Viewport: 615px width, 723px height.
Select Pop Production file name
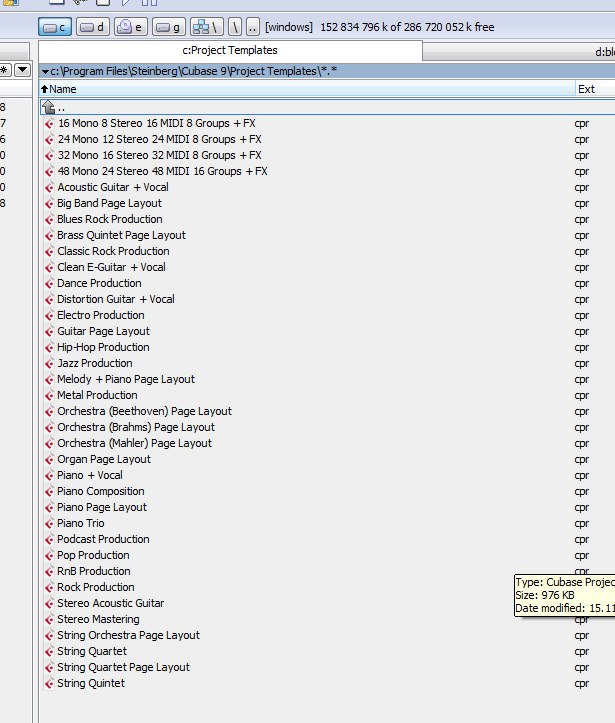93,555
